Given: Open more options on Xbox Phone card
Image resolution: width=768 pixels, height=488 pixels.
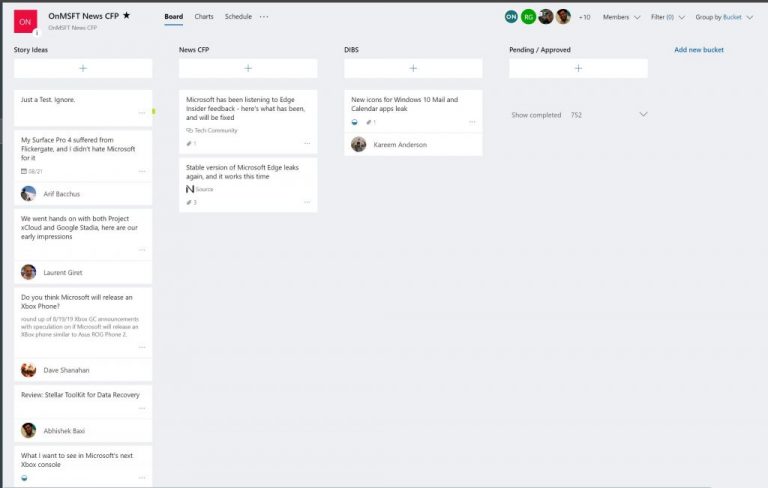Looking at the screenshot, I should 142,347.
